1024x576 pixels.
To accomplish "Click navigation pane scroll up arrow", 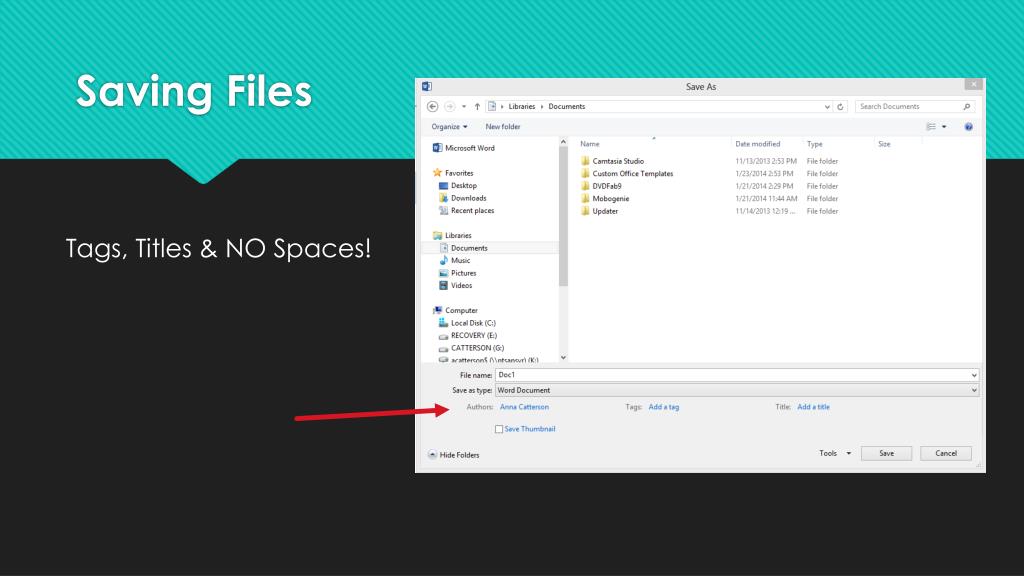I will tap(563, 142).
